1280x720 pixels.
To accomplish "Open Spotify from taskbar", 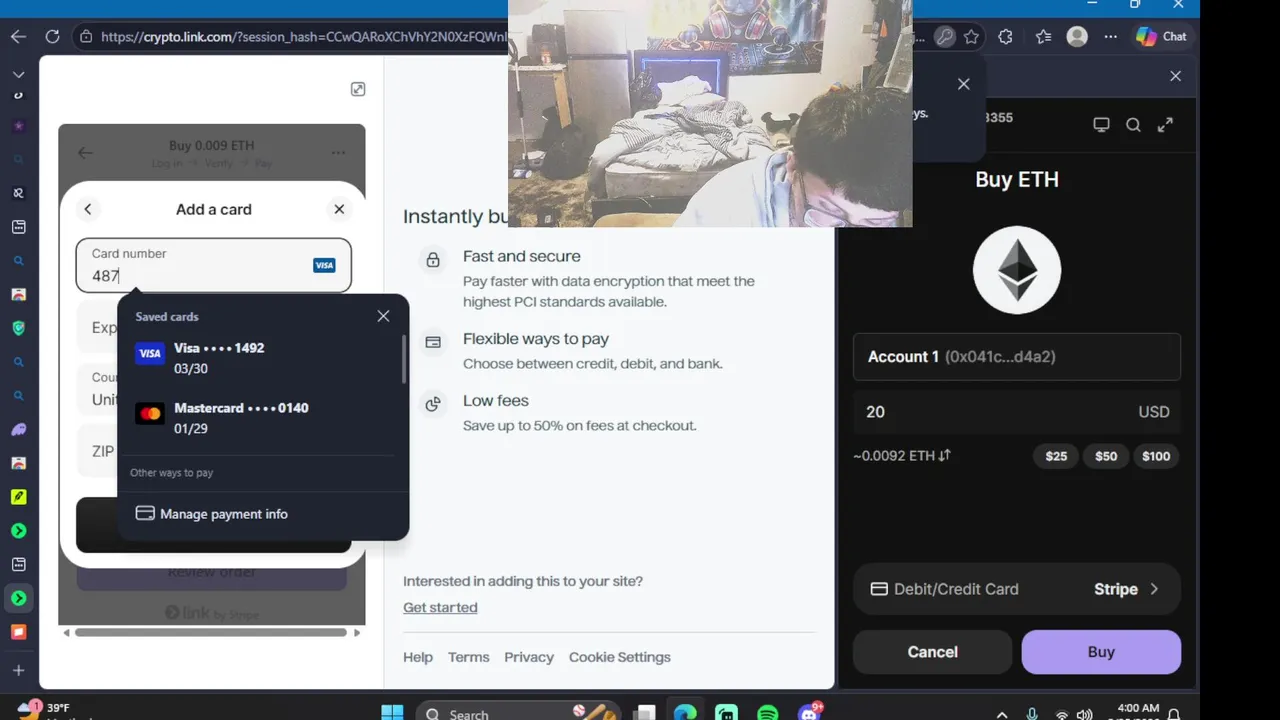I will point(768,713).
